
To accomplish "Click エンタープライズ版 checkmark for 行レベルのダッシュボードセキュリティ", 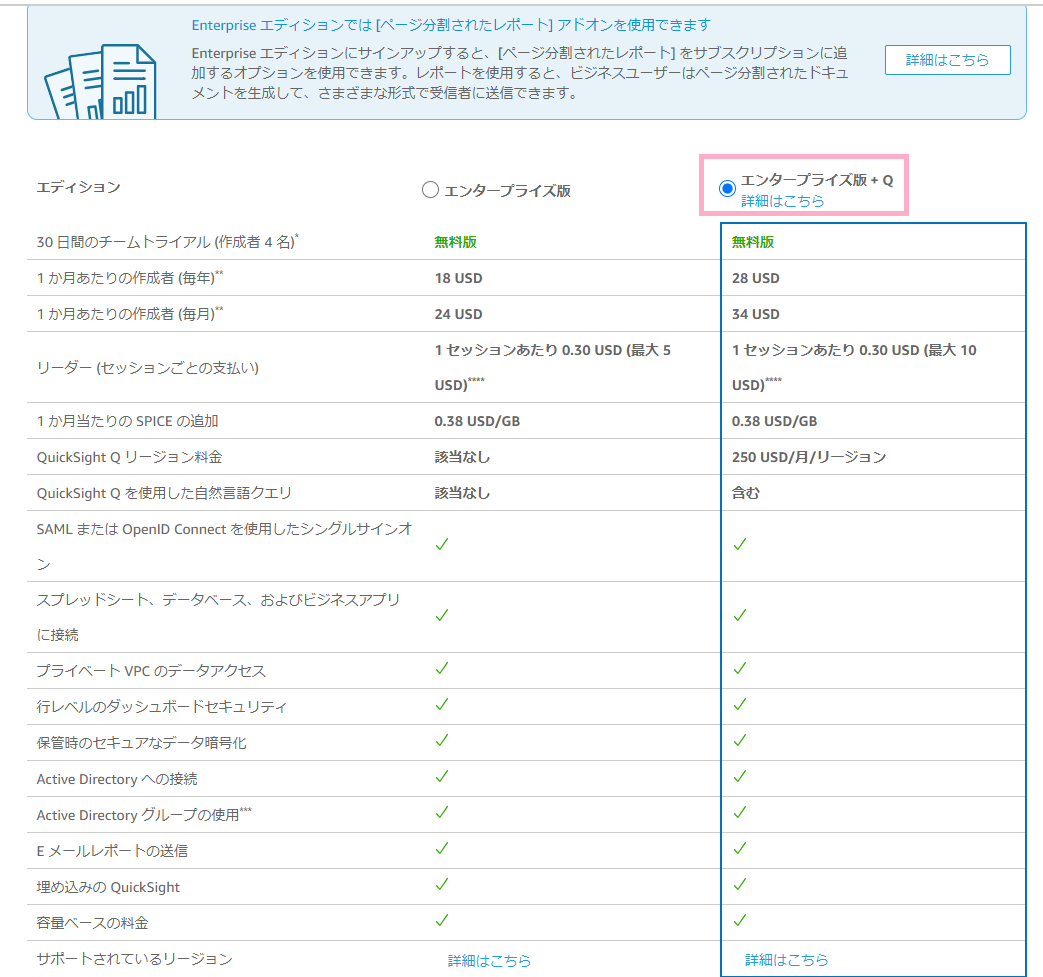I will click(x=442, y=704).
